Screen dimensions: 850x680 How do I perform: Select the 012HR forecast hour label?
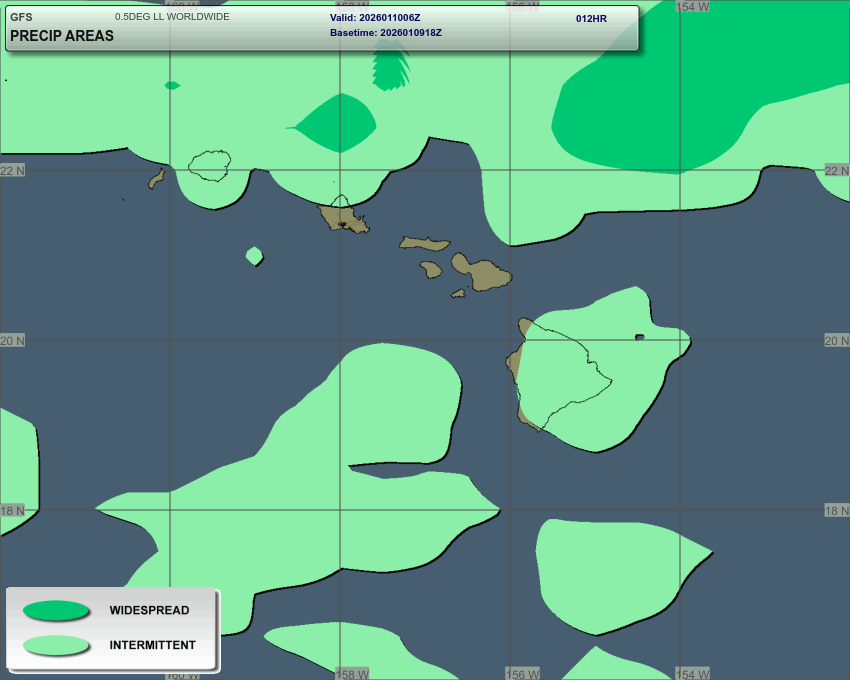click(591, 18)
